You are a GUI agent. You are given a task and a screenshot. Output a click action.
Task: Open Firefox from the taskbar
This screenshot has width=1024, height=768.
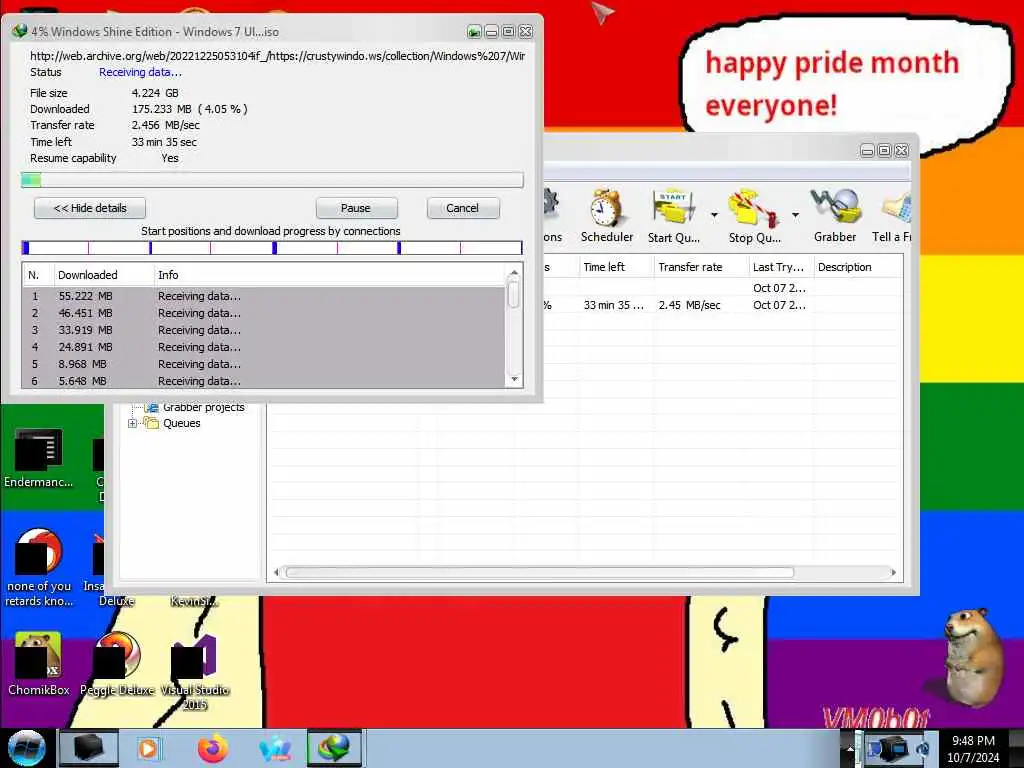[x=213, y=748]
